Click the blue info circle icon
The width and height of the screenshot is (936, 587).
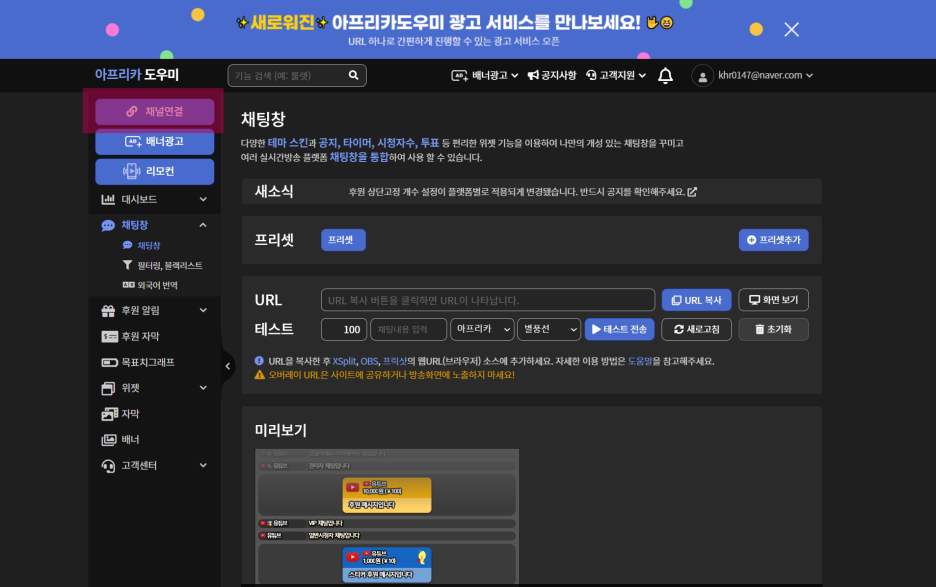(259, 361)
